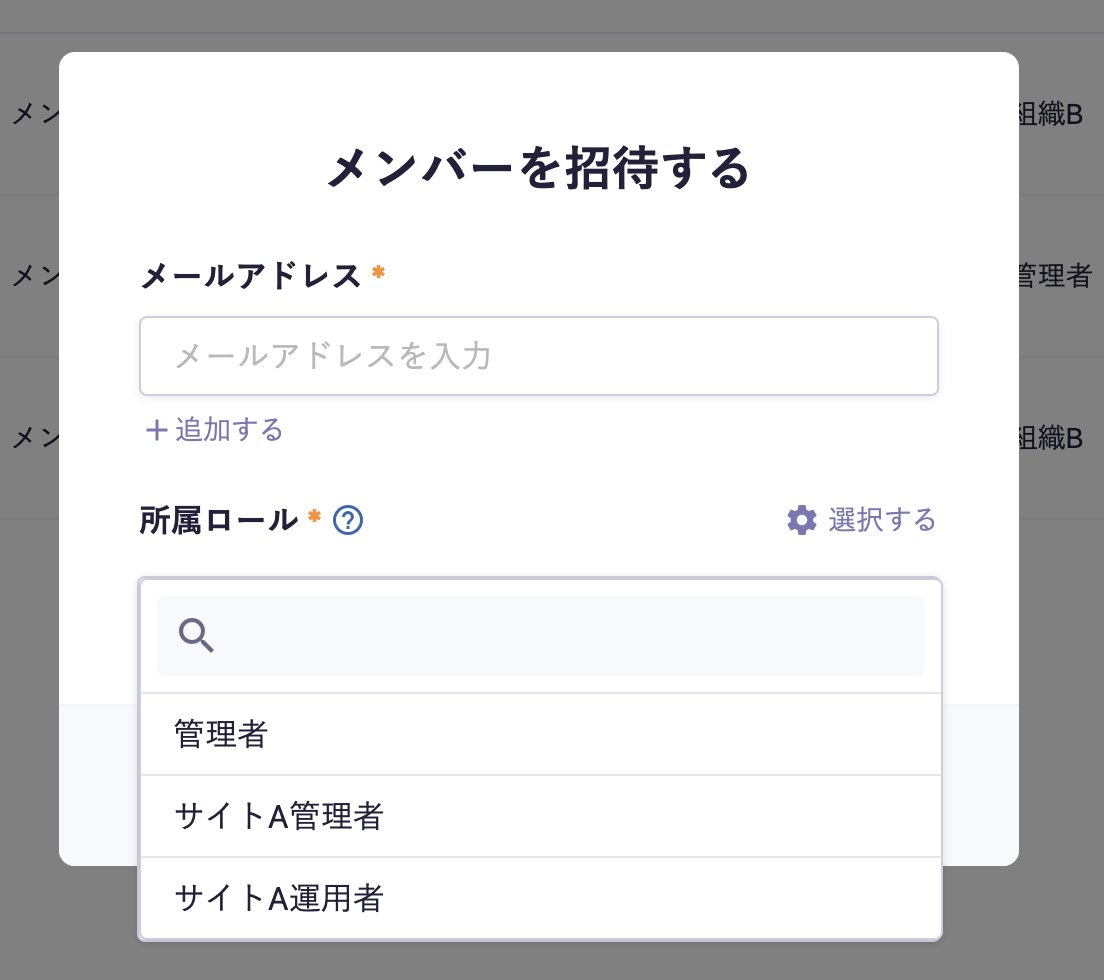Click the メールアドレスを入力 input field

pos(539,355)
